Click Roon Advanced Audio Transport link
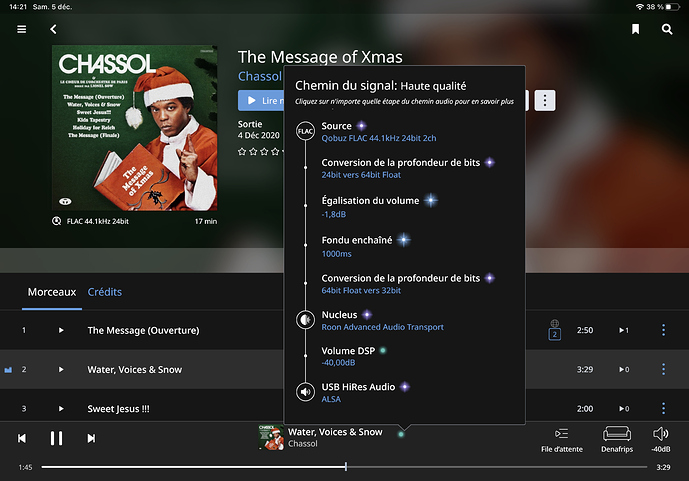 tap(382, 327)
